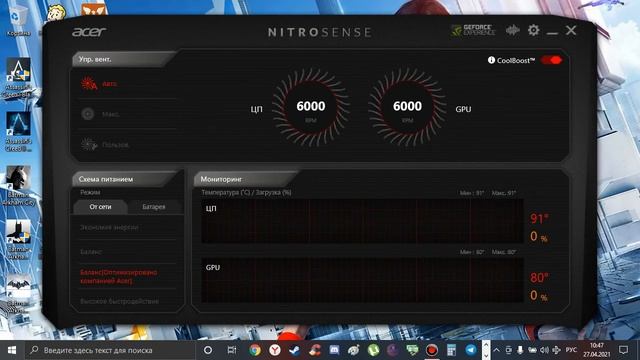Viewport: 640px width, 360px height.
Task: Click the ЦП fan speed dial
Action: point(311,108)
